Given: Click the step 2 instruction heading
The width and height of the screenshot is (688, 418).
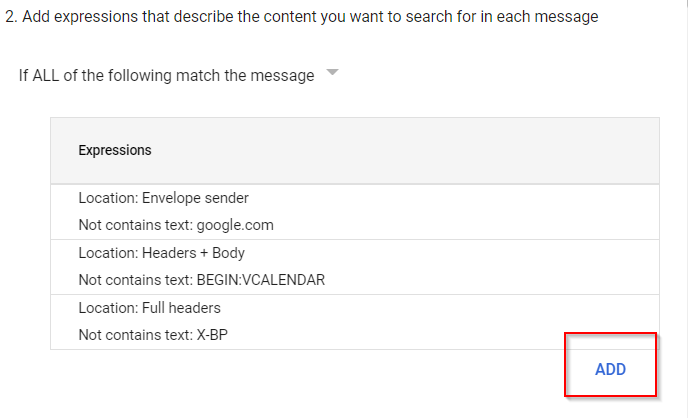Looking at the screenshot, I should (x=301, y=19).
